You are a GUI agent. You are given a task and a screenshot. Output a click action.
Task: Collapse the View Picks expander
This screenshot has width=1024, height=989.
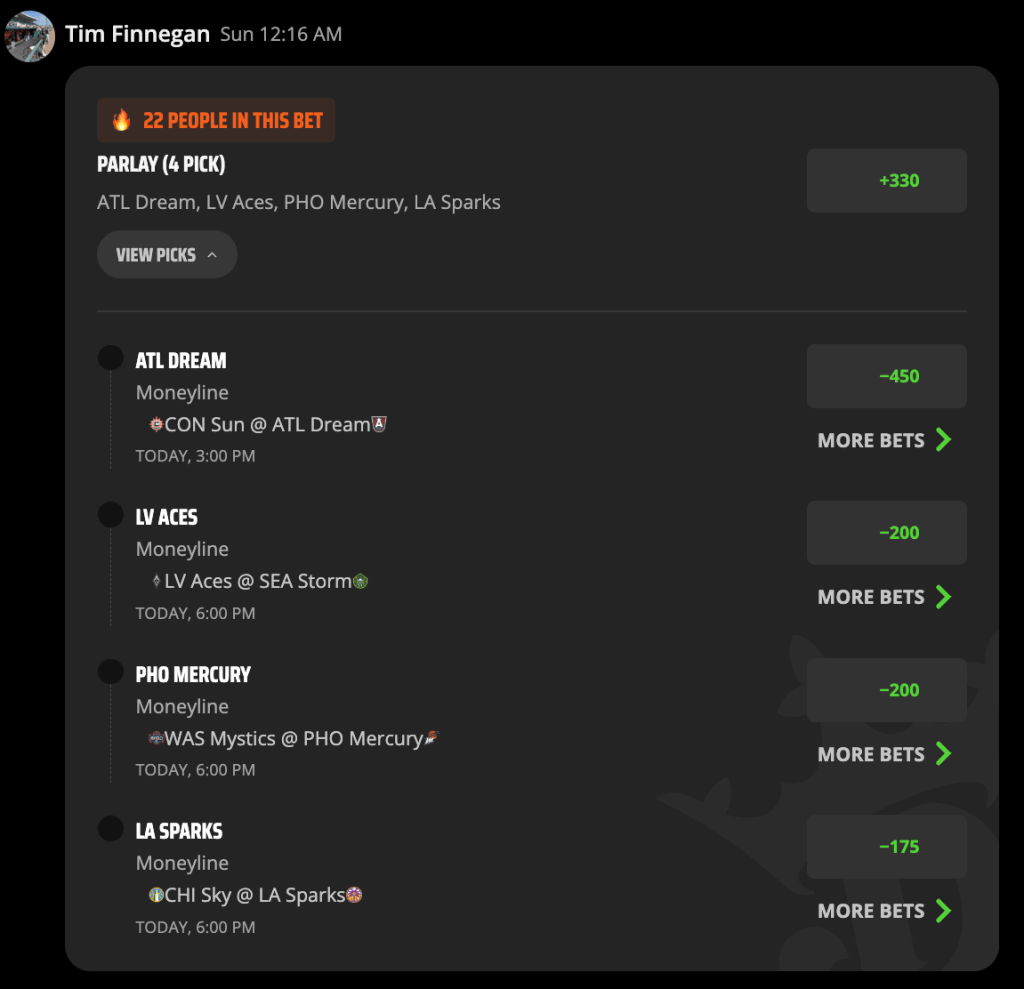(167, 255)
